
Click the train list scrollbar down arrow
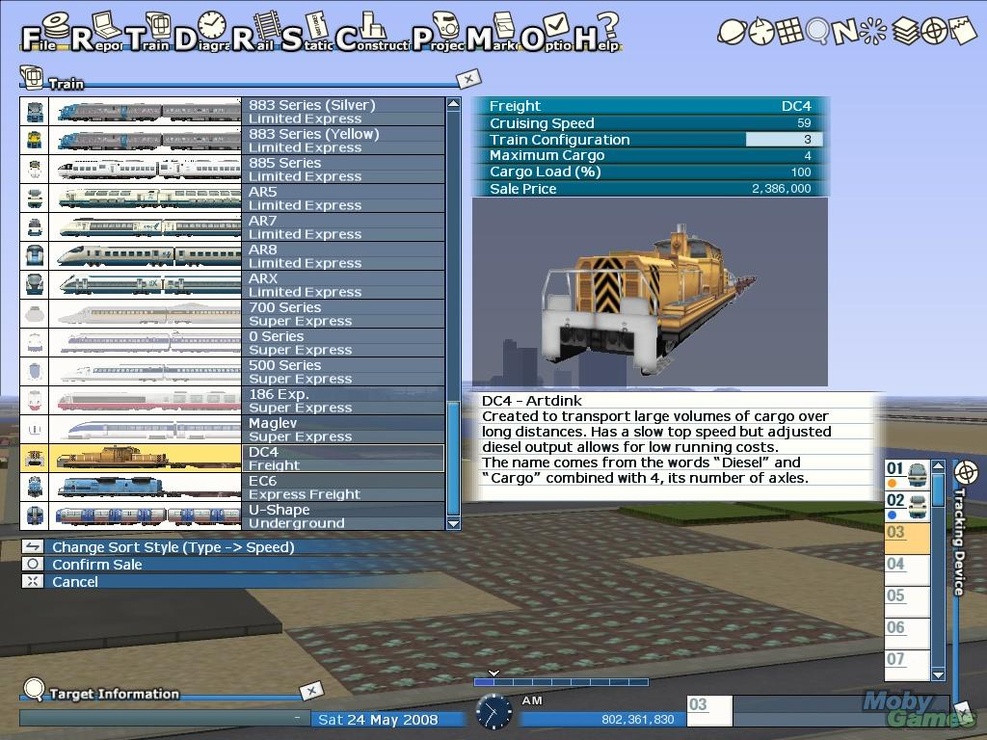[x=453, y=523]
